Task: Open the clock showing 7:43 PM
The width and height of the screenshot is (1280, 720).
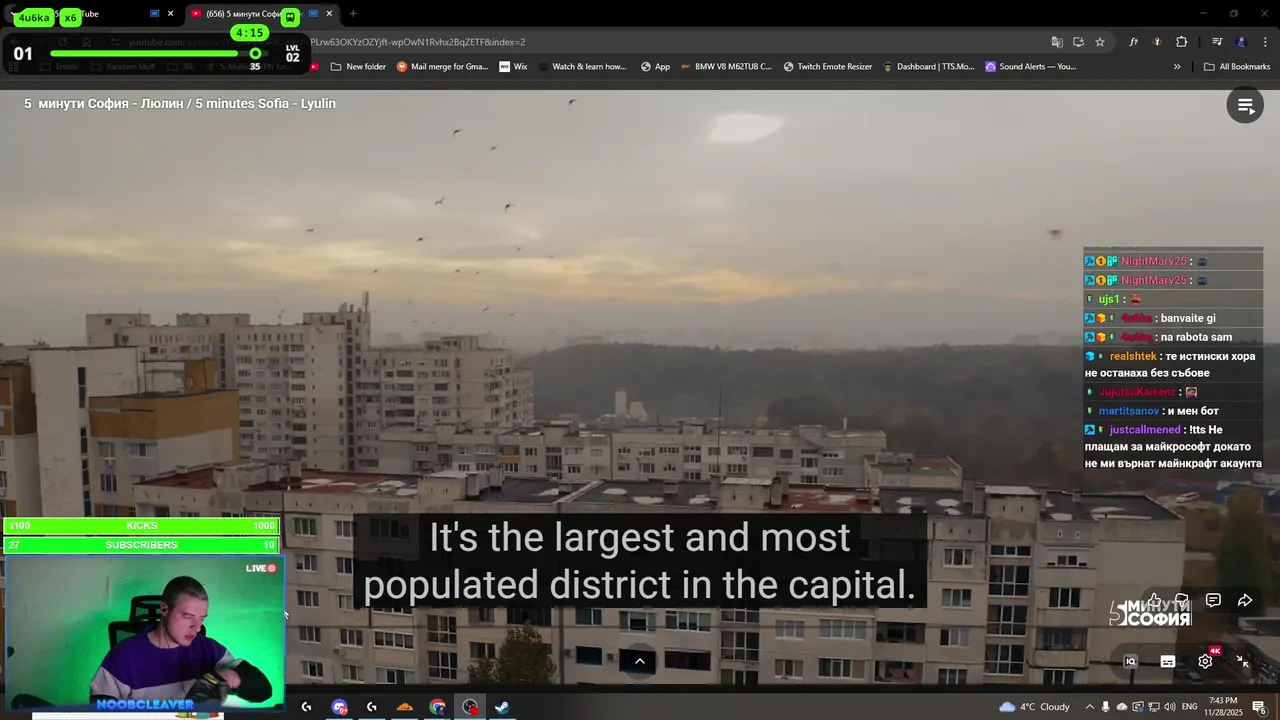Action: click(x=1222, y=707)
